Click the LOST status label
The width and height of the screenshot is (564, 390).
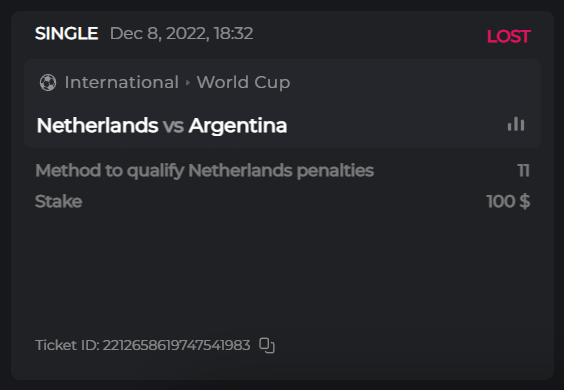[x=509, y=36]
